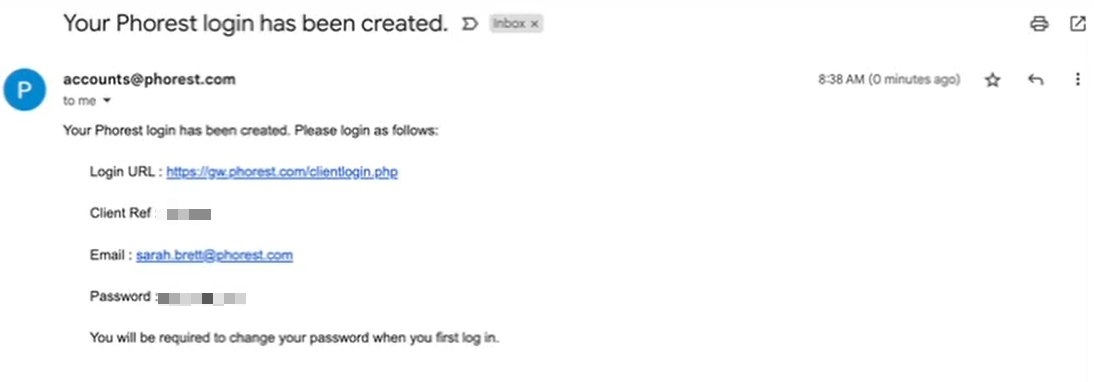
Task: Click the "Please login as follows" sentence
Action: coord(366,130)
